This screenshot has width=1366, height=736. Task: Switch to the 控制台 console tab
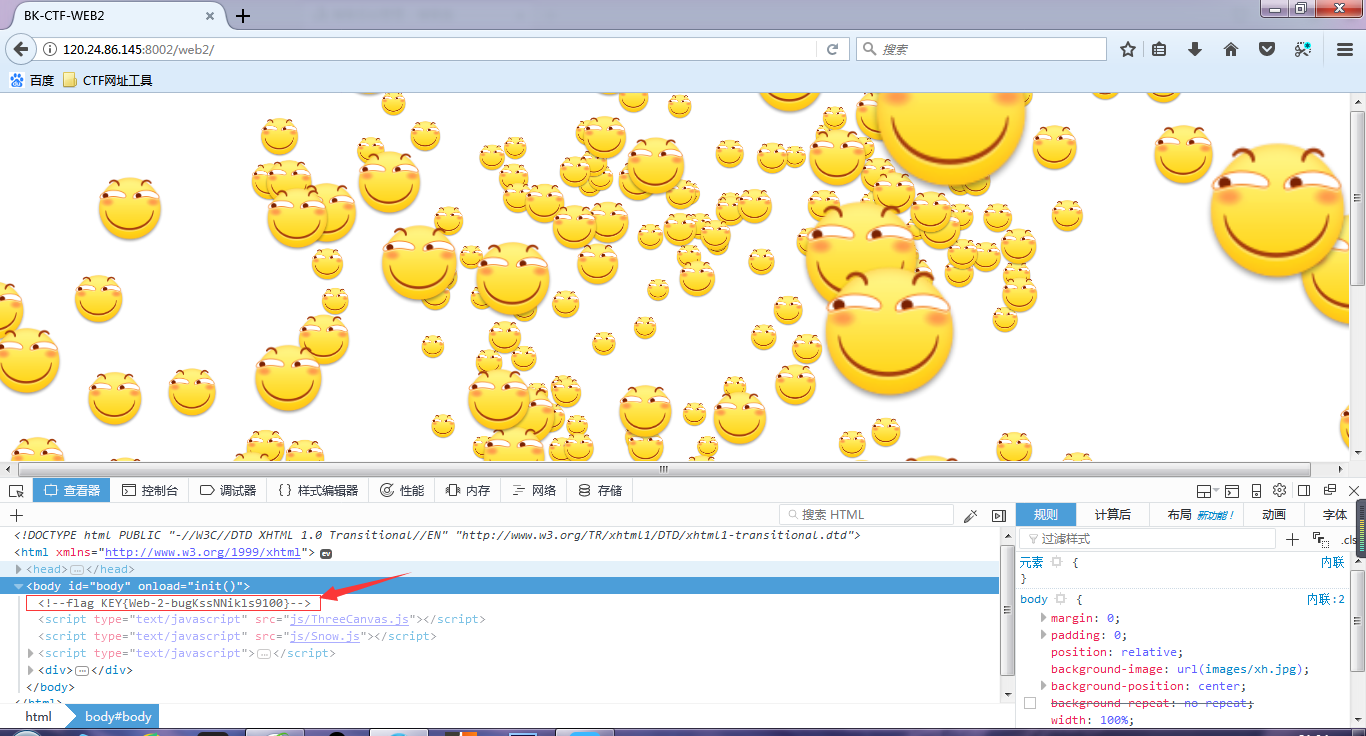tap(150, 490)
